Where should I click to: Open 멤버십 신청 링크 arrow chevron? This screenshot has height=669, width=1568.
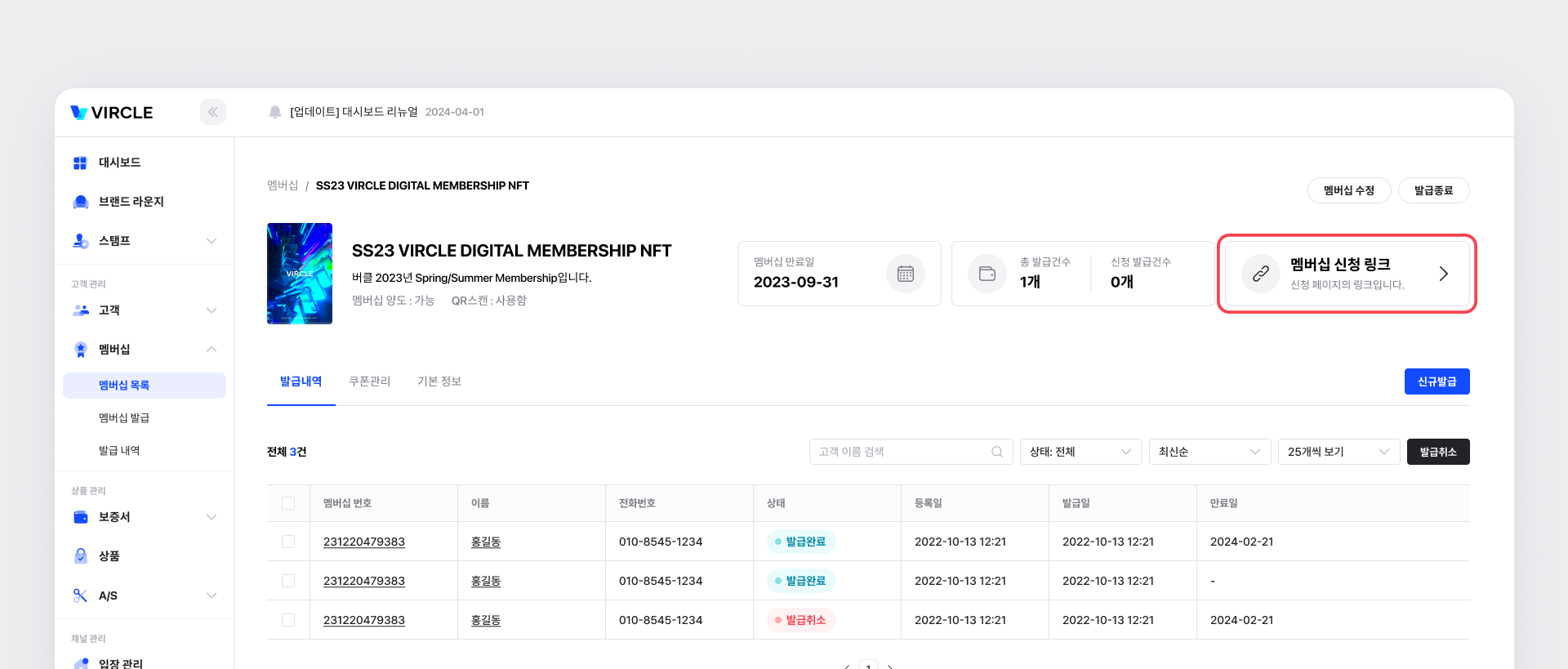[1444, 274]
